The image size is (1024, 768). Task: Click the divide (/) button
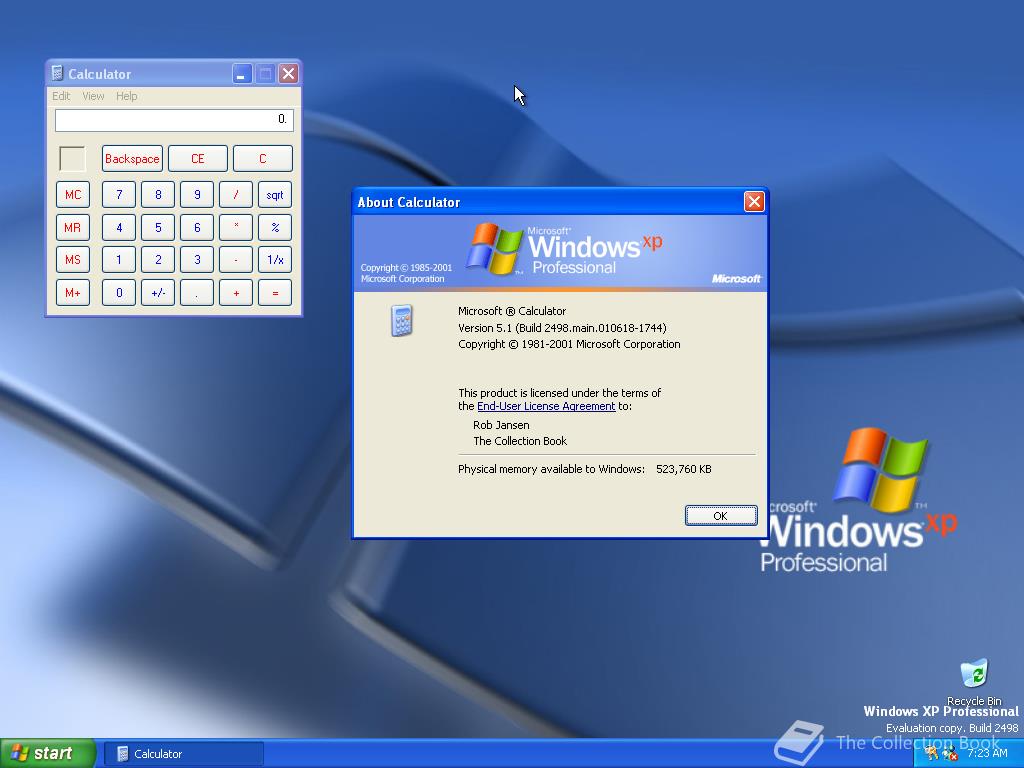pos(236,195)
